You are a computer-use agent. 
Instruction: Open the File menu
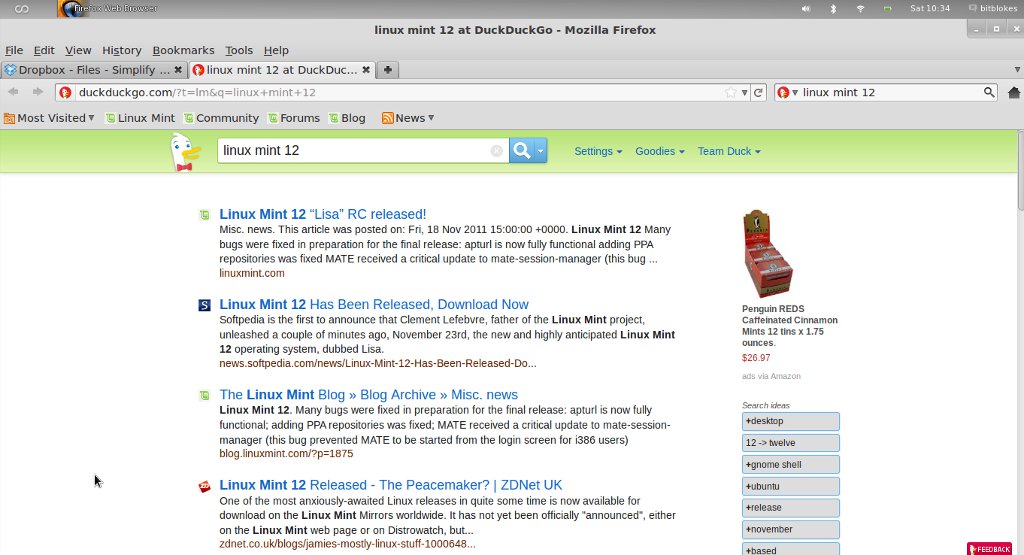pos(14,50)
